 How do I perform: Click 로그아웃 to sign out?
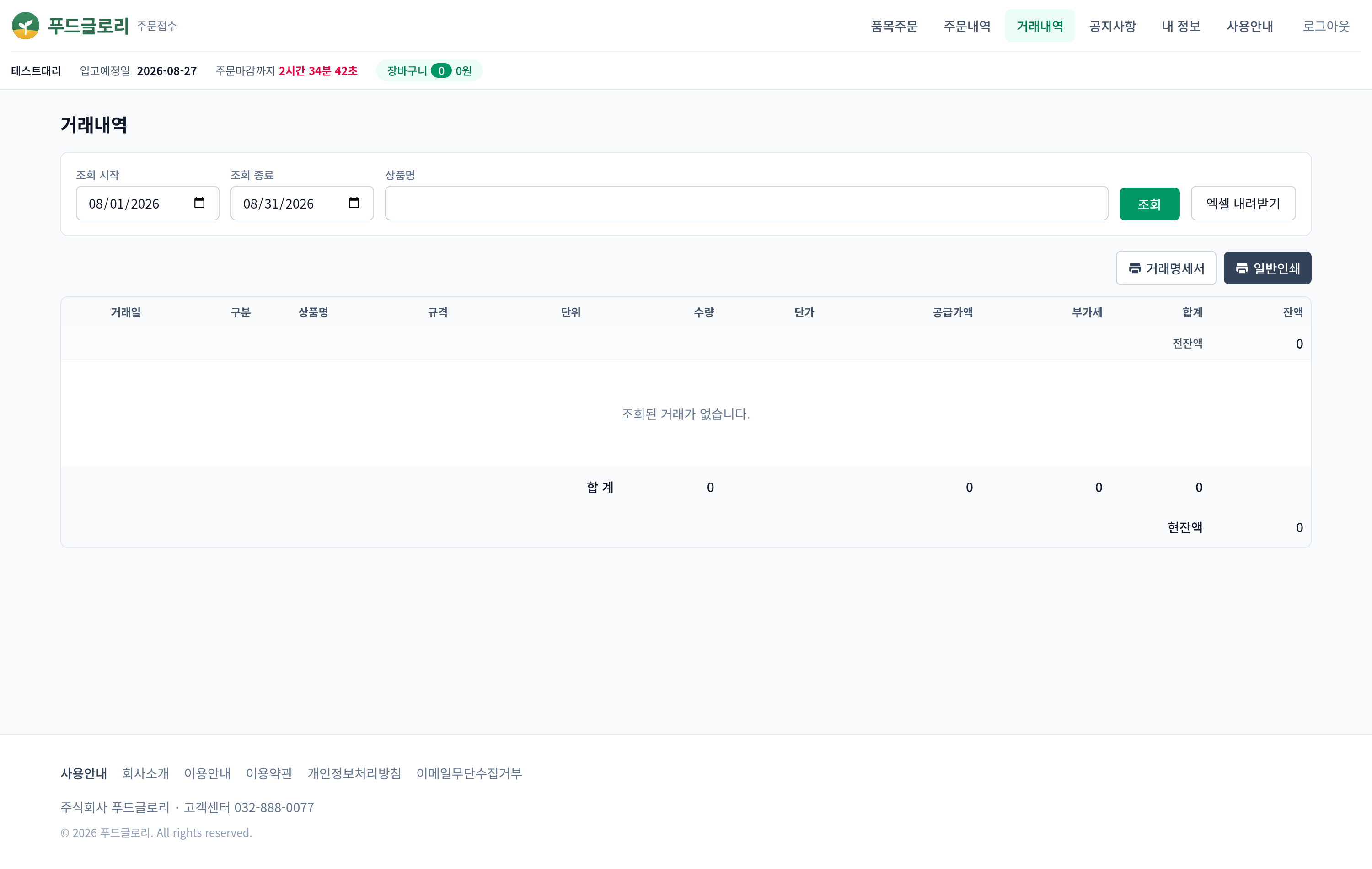coord(1326,26)
